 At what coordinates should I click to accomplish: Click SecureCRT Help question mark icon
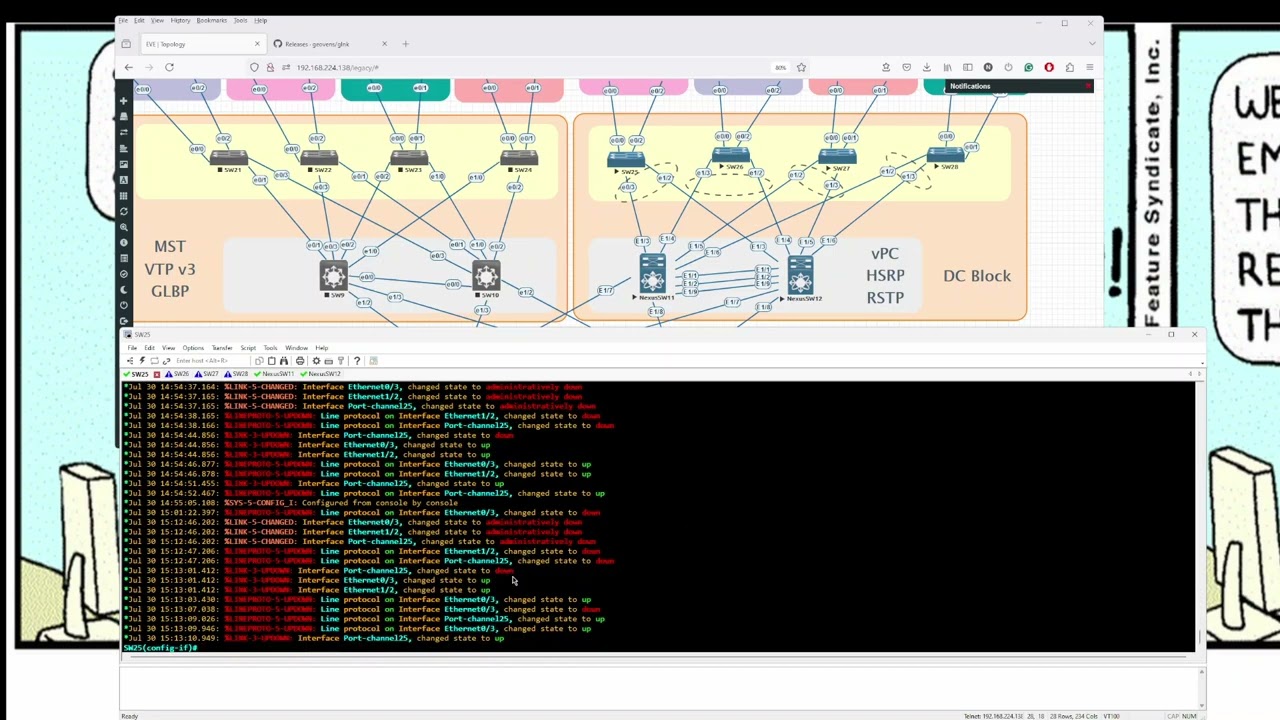(356, 361)
